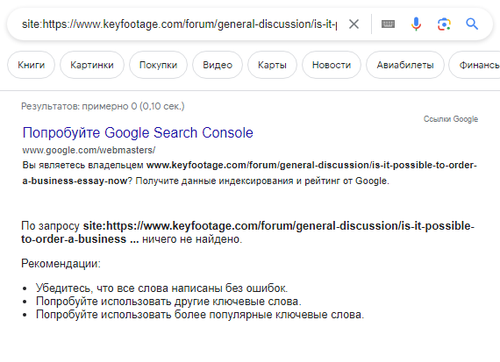This screenshot has width=500, height=362.
Task: Open Попробуйте Google Search Console link
Action: [138, 133]
